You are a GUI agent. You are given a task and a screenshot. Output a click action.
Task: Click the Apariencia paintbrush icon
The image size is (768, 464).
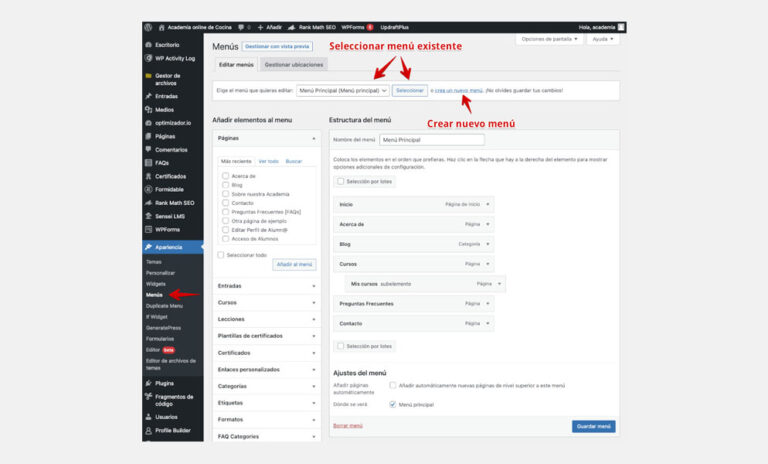pyautogui.click(x=148, y=247)
